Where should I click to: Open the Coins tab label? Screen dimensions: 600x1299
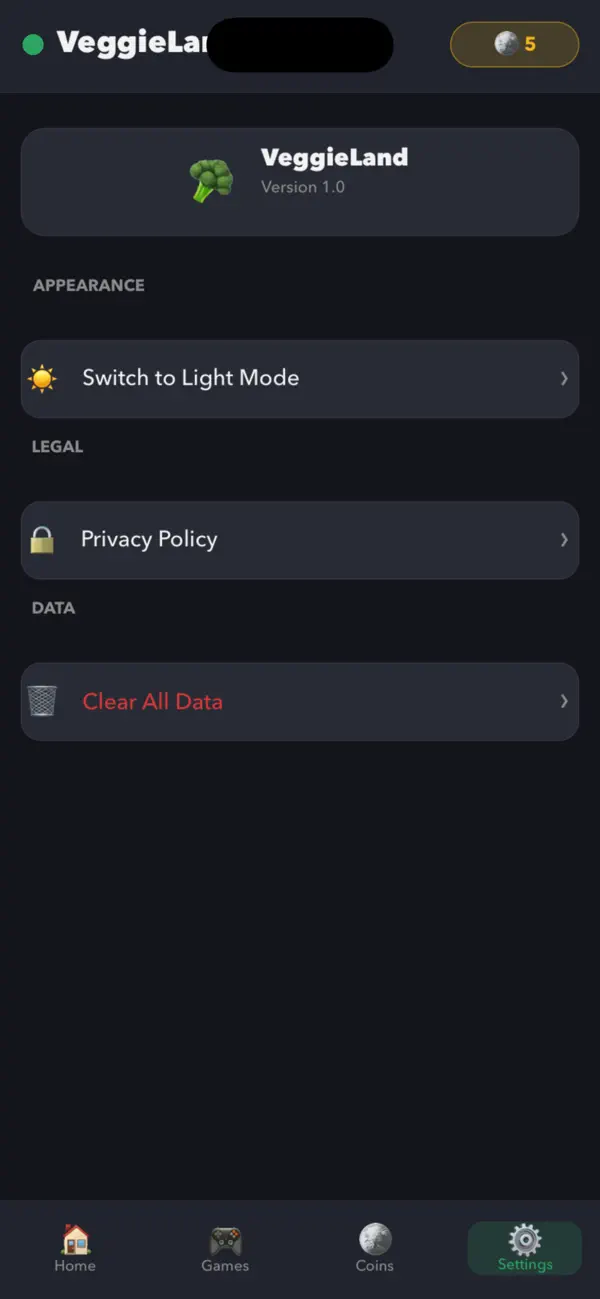tap(375, 1266)
